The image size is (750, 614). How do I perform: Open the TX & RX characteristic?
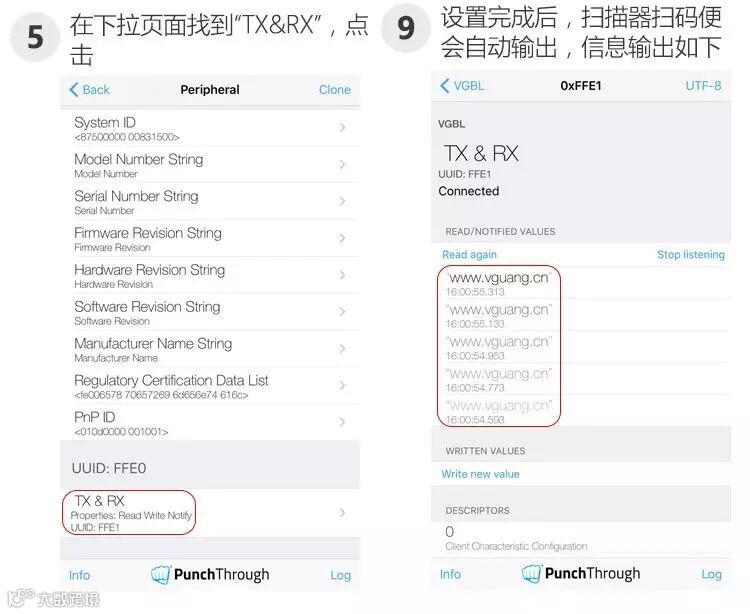click(x=210, y=513)
